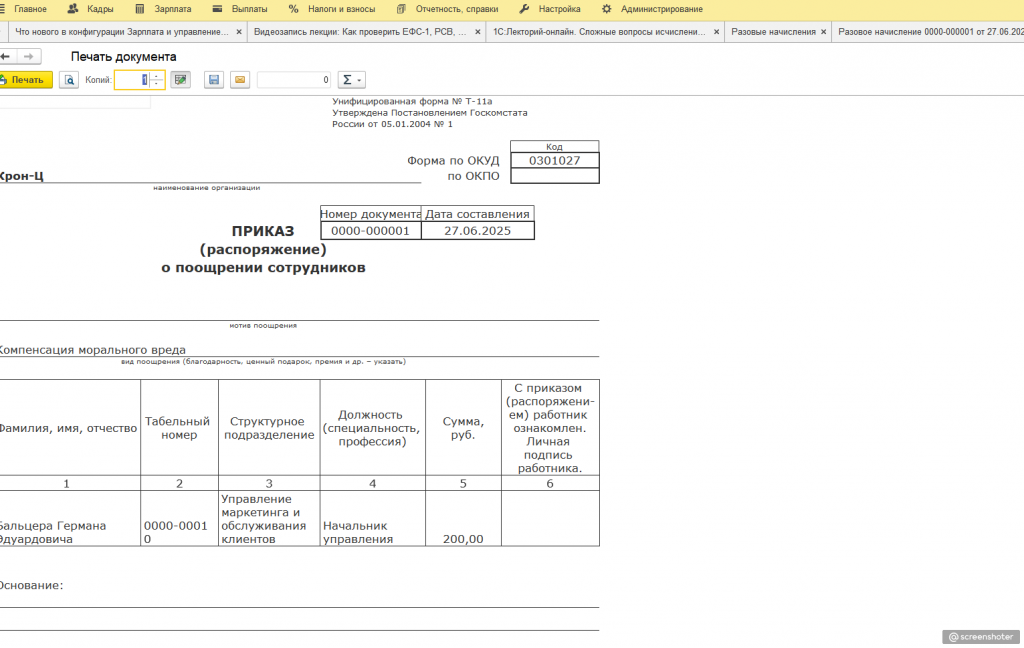This screenshot has height=648, width=1024.
Task: Click the Копий copies input field
Action: click(133, 80)
